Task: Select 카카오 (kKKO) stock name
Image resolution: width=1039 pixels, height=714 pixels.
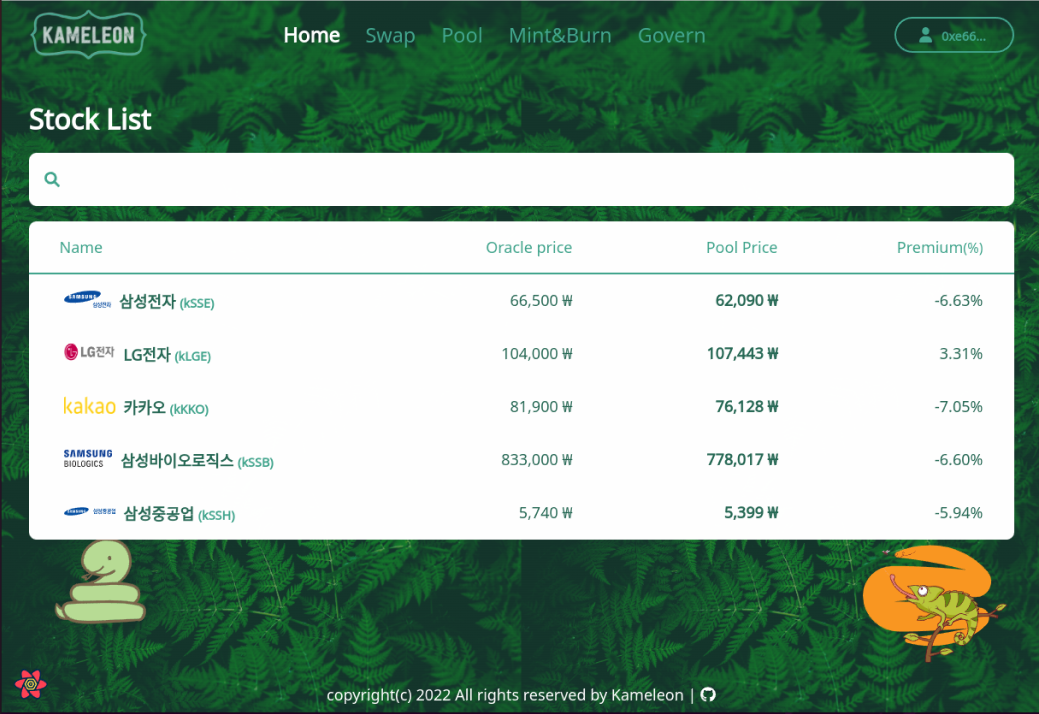Action: [x=166, y=408]
